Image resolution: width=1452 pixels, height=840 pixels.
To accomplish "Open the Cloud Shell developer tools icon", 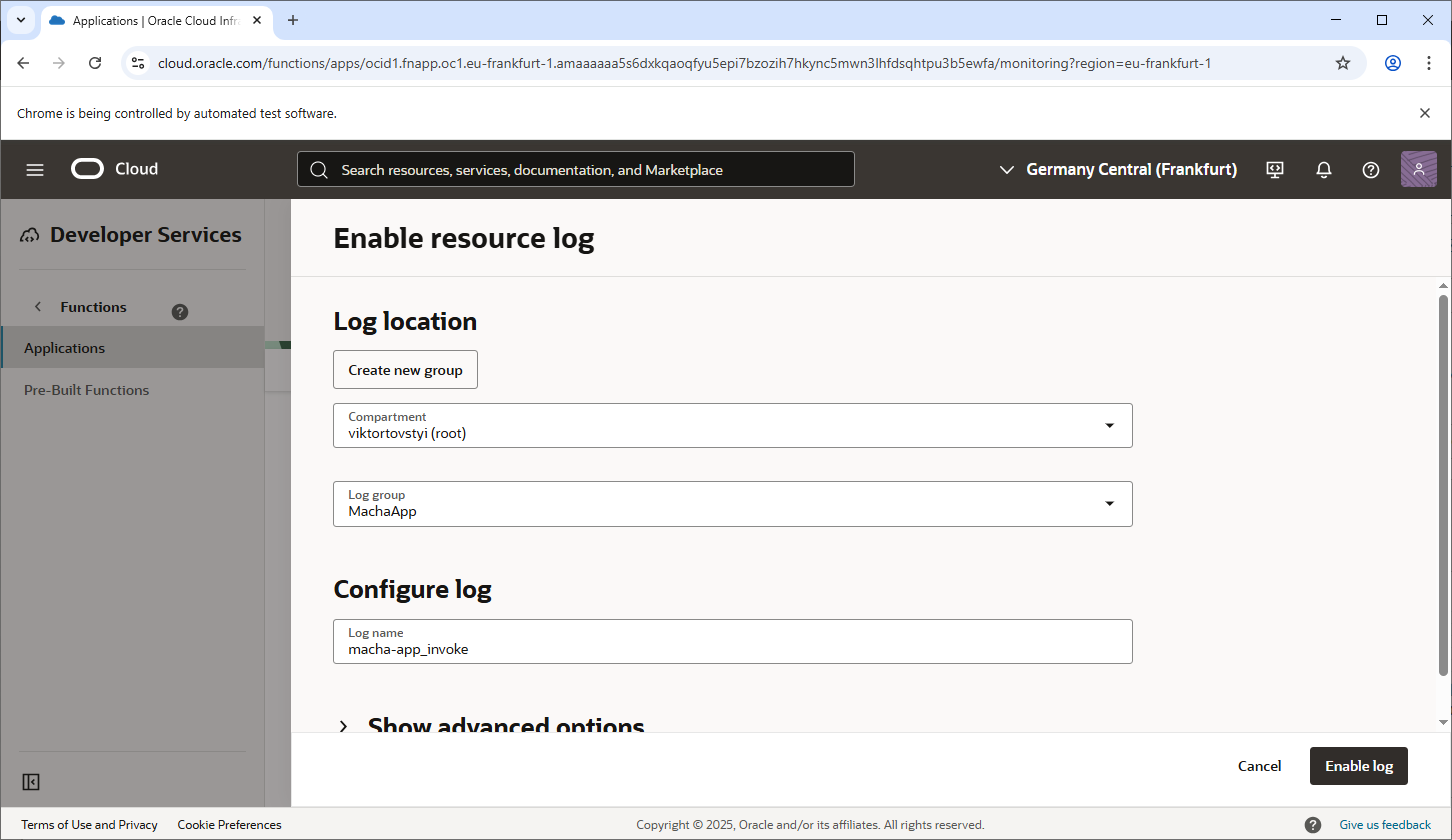I will (1275, 170).
